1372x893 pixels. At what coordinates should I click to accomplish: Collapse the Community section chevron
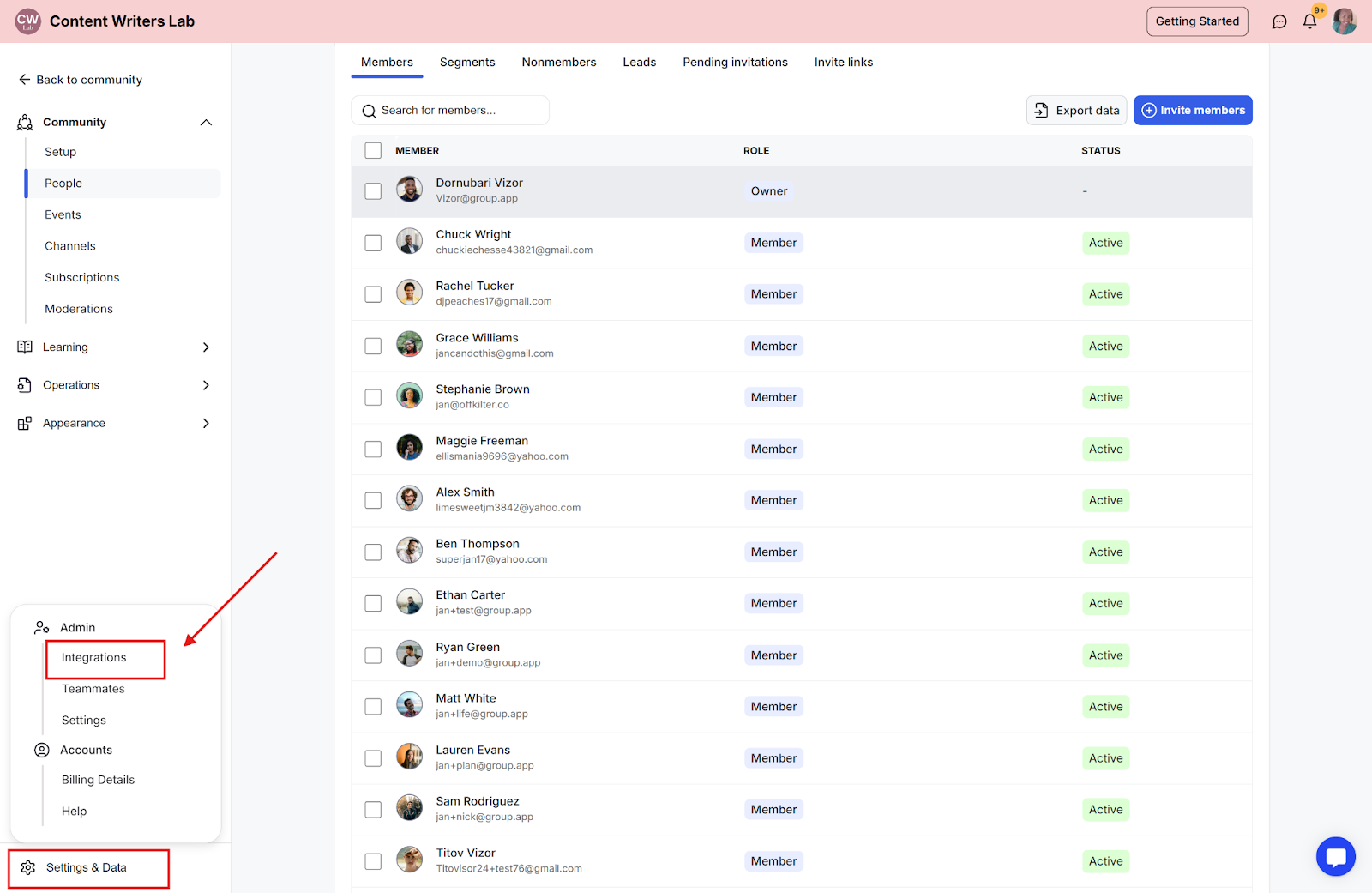pos(206,123)
